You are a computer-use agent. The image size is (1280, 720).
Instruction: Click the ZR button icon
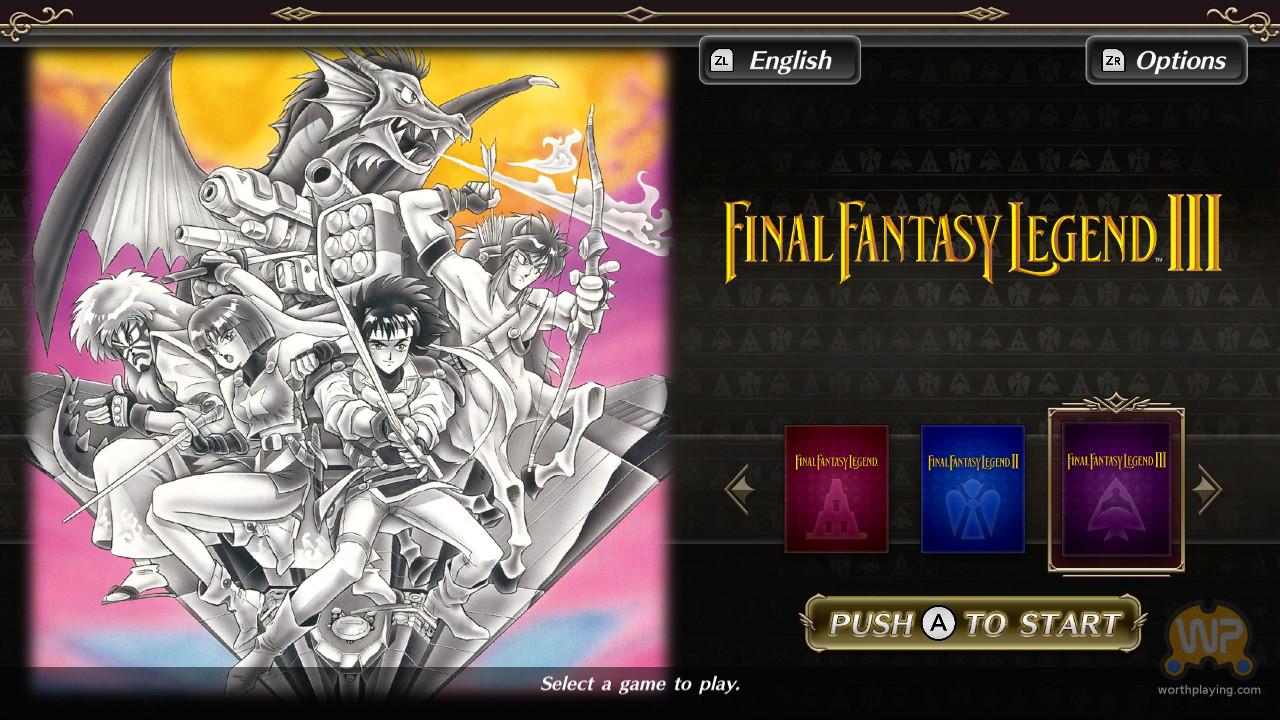pyautogui.click(x=1113, y=60)
